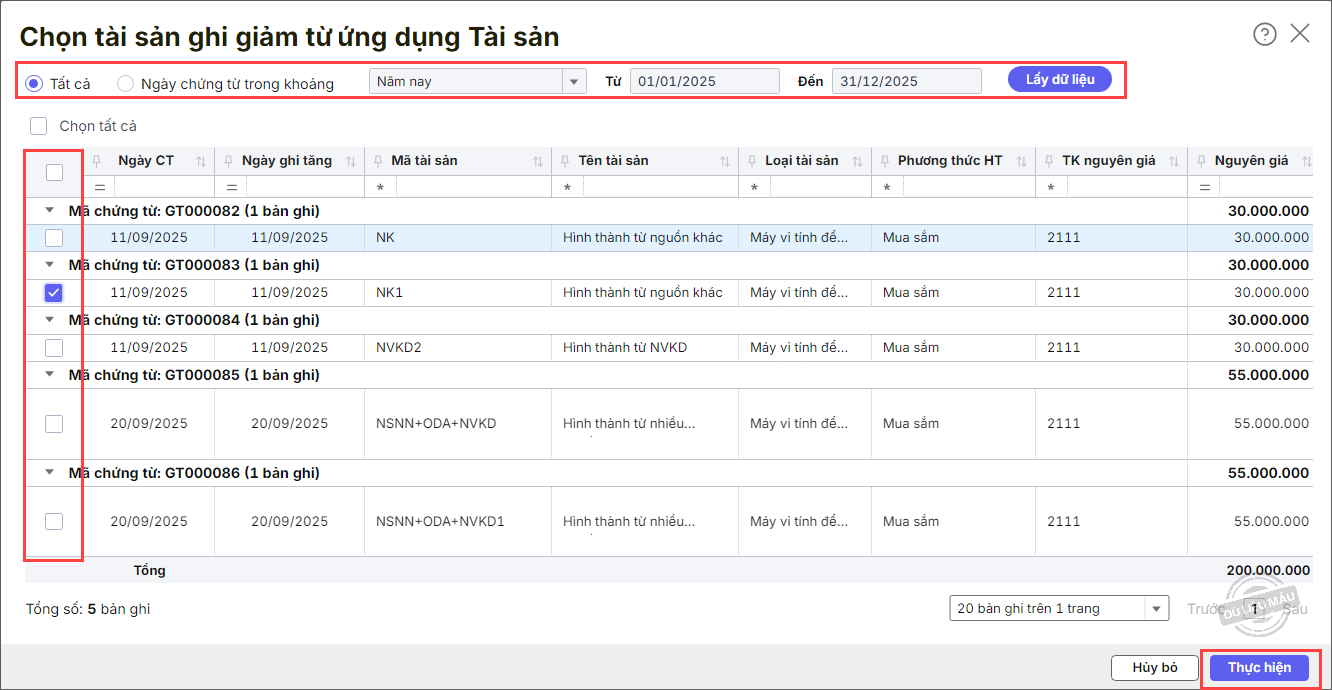Screen dimensions: 1332x690
Task: Click the pin icon in Ngày CT column
Action: pyautogui.click(x=97, y=161)
